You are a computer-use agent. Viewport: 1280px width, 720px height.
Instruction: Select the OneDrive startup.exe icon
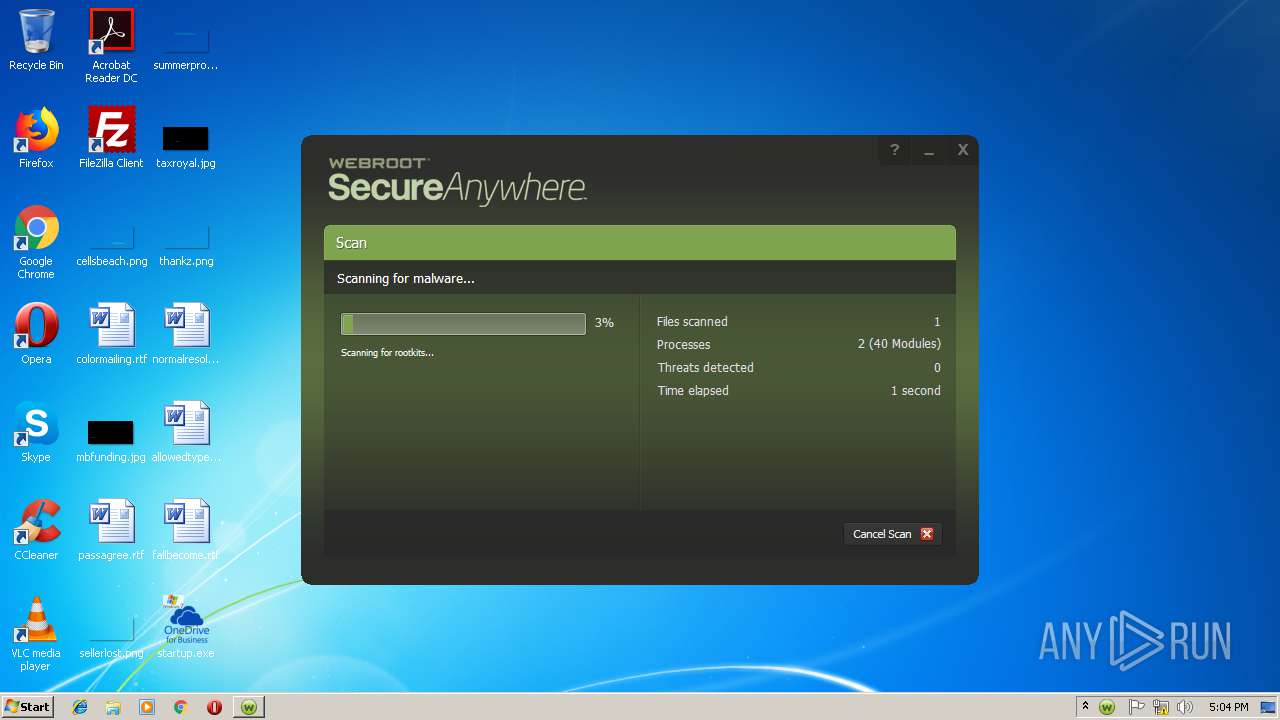tap(186, 628)
